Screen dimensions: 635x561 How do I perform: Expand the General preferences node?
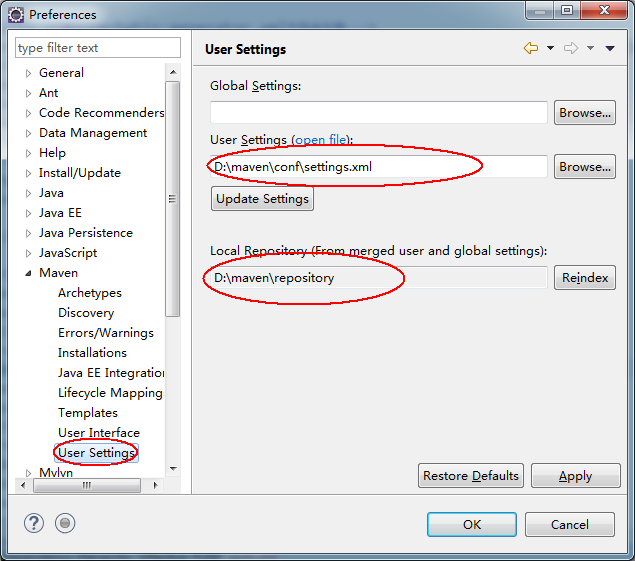point(28,73)
